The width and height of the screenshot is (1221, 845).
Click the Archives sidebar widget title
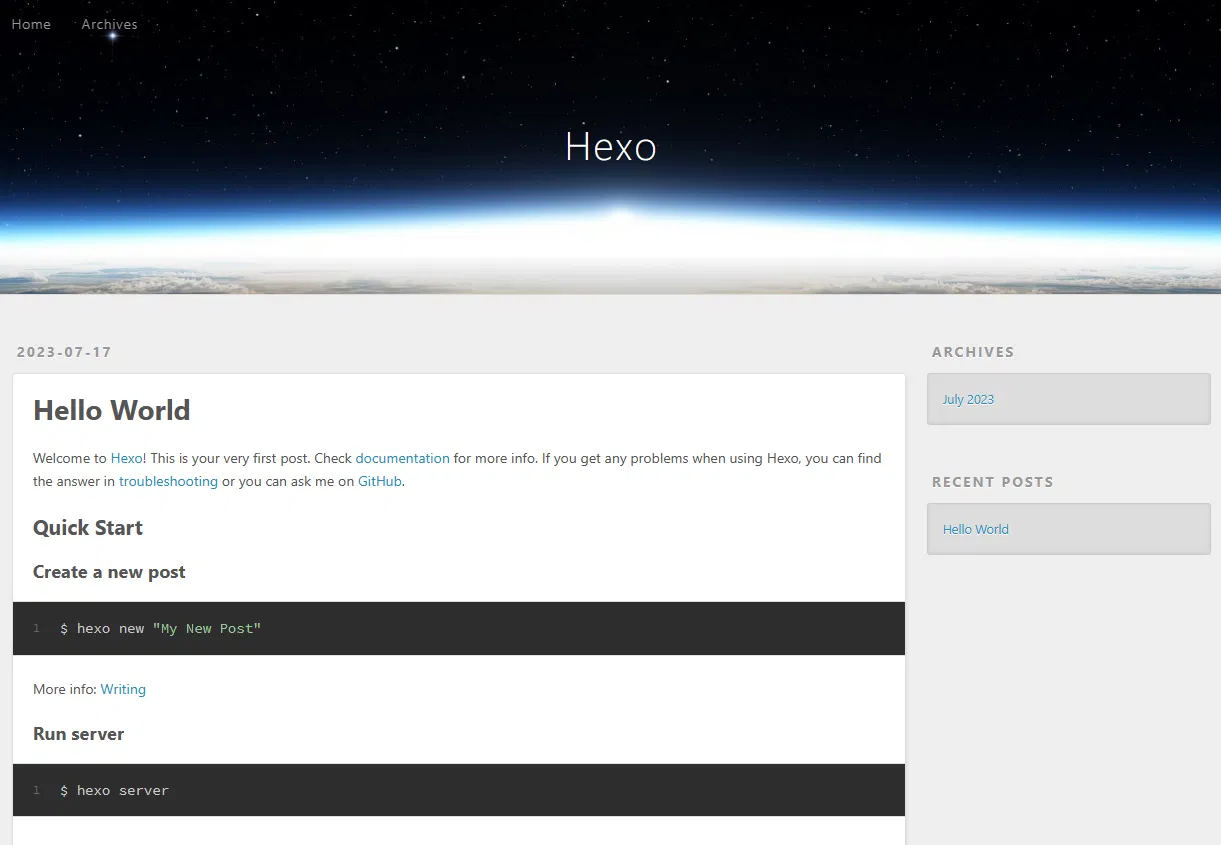[x=972, y=352]
